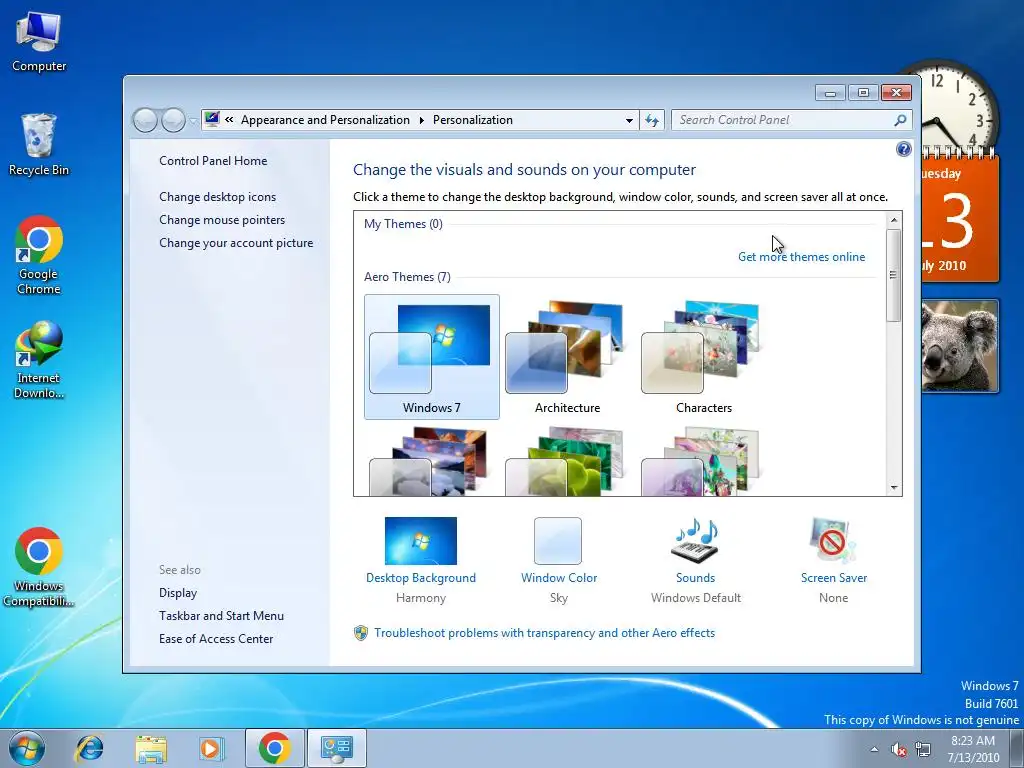Open Sounds settings keyboard icon
The width and height of the screenshot is (1024, 768).
(696, 541)
